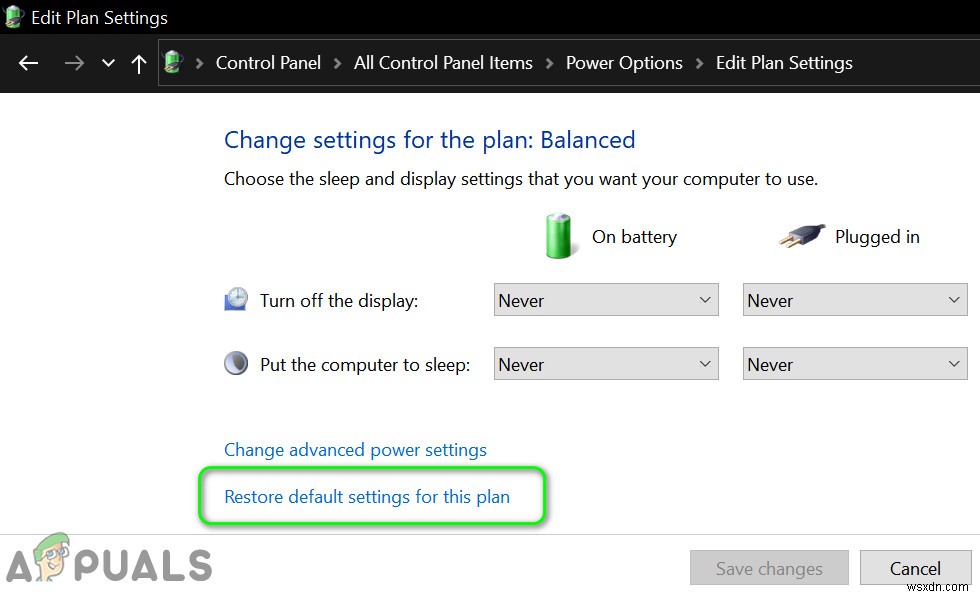Select Restore default settings for this plan
Viewport: 980px width, 597px height.
367,496
